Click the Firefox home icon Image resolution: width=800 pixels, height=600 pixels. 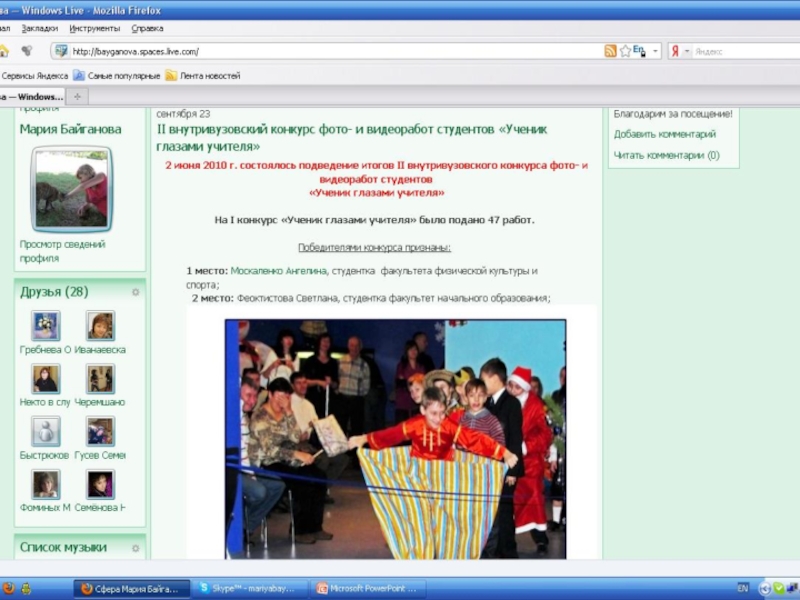pyautogui.click(x=4, y=51)
